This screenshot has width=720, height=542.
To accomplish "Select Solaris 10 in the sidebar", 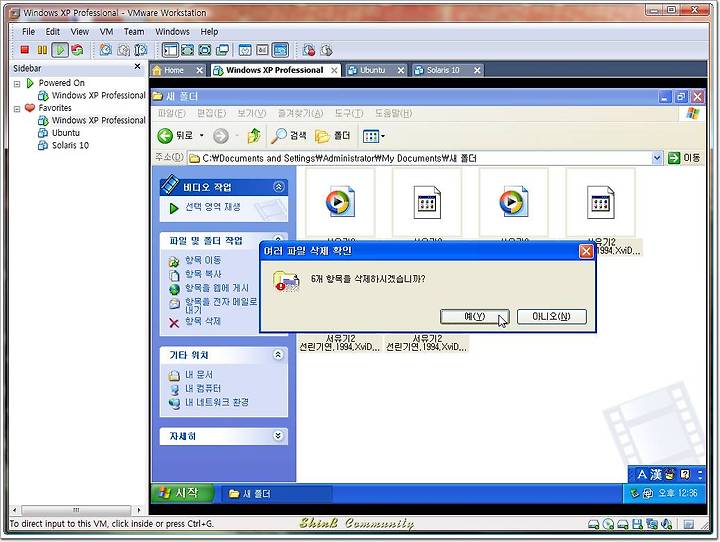I will point(70,145).
